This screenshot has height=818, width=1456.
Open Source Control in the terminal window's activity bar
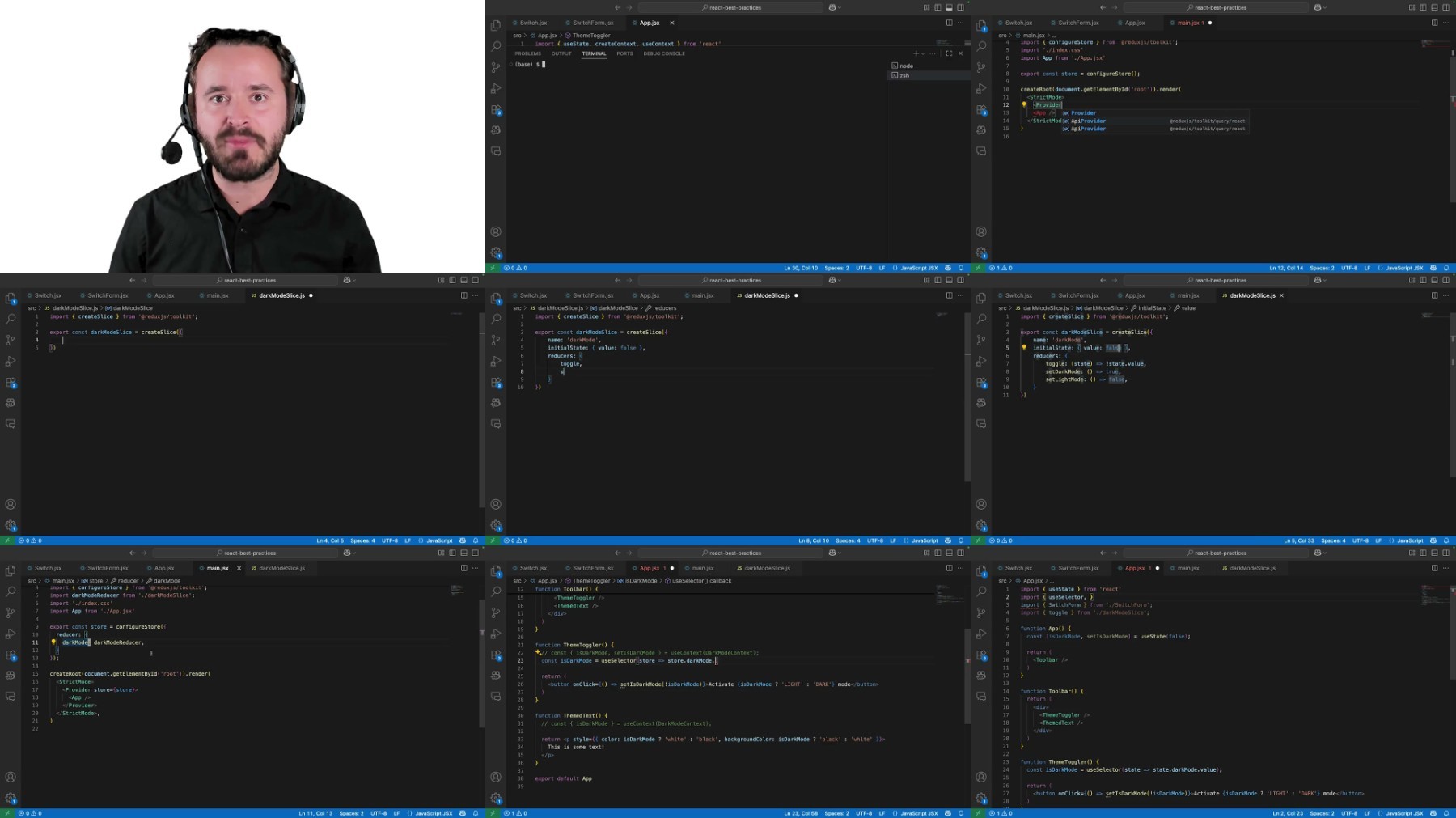(496, 67)
